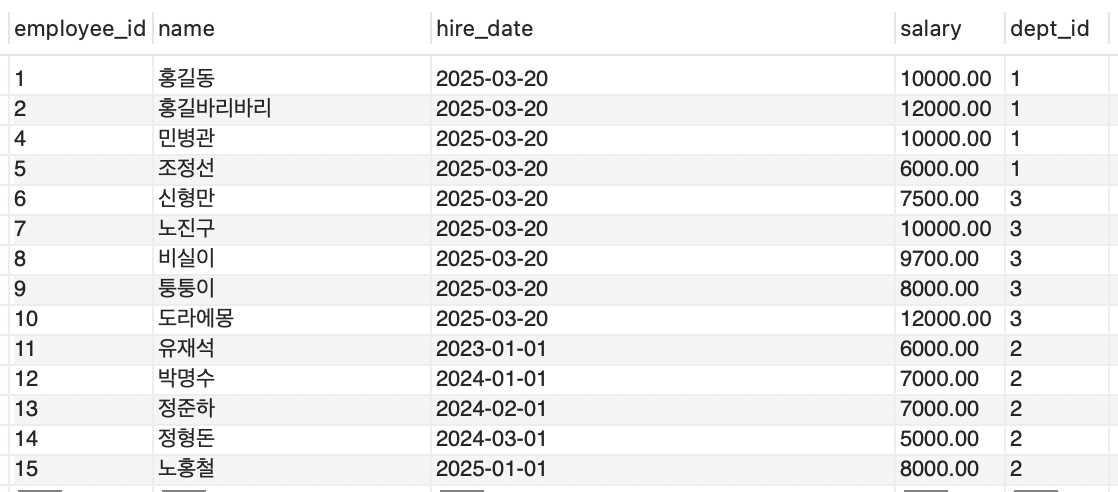Screen dimensions: 1118x492
Task: Click the name cell 노진구
Action: (x=292, y=229)
